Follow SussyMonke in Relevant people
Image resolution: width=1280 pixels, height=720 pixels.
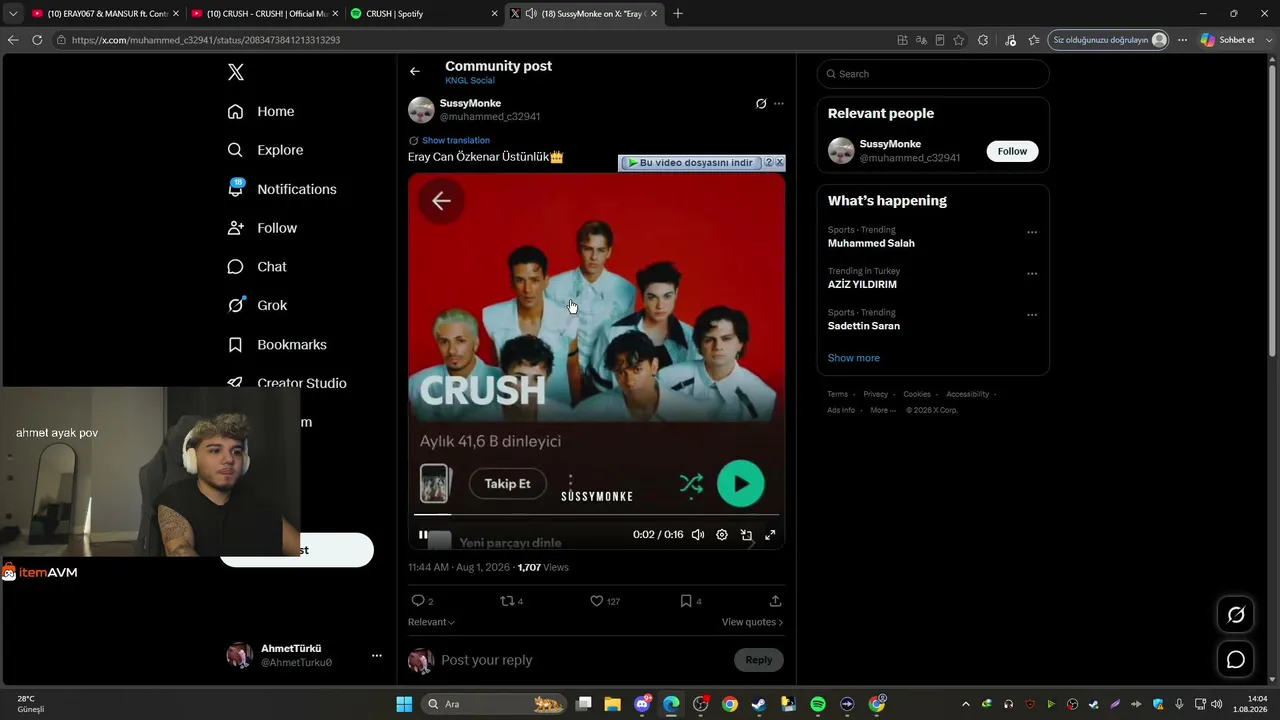1012,151
